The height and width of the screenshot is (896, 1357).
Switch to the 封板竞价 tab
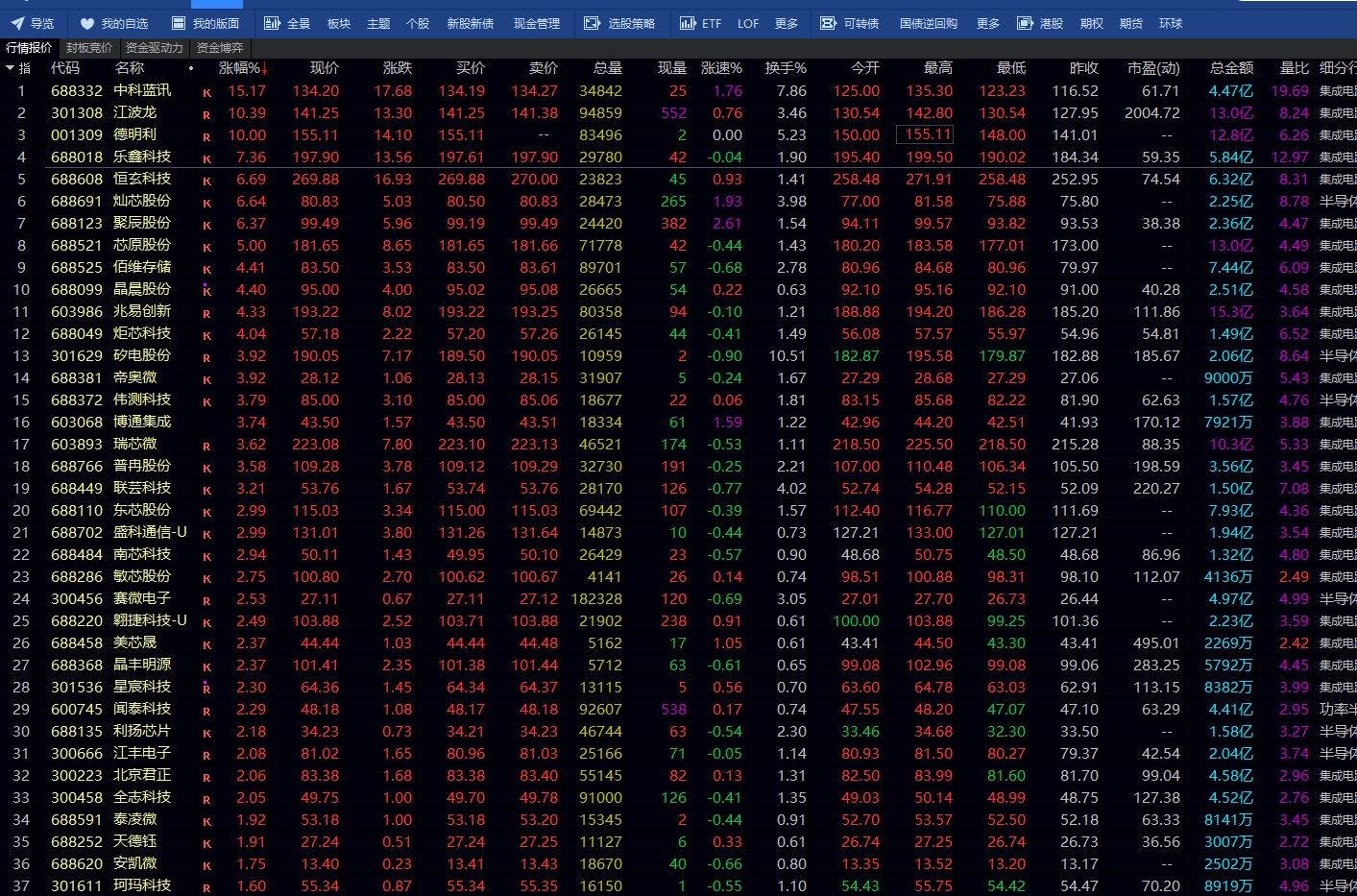pyautogui.click(x=89, y=47)
